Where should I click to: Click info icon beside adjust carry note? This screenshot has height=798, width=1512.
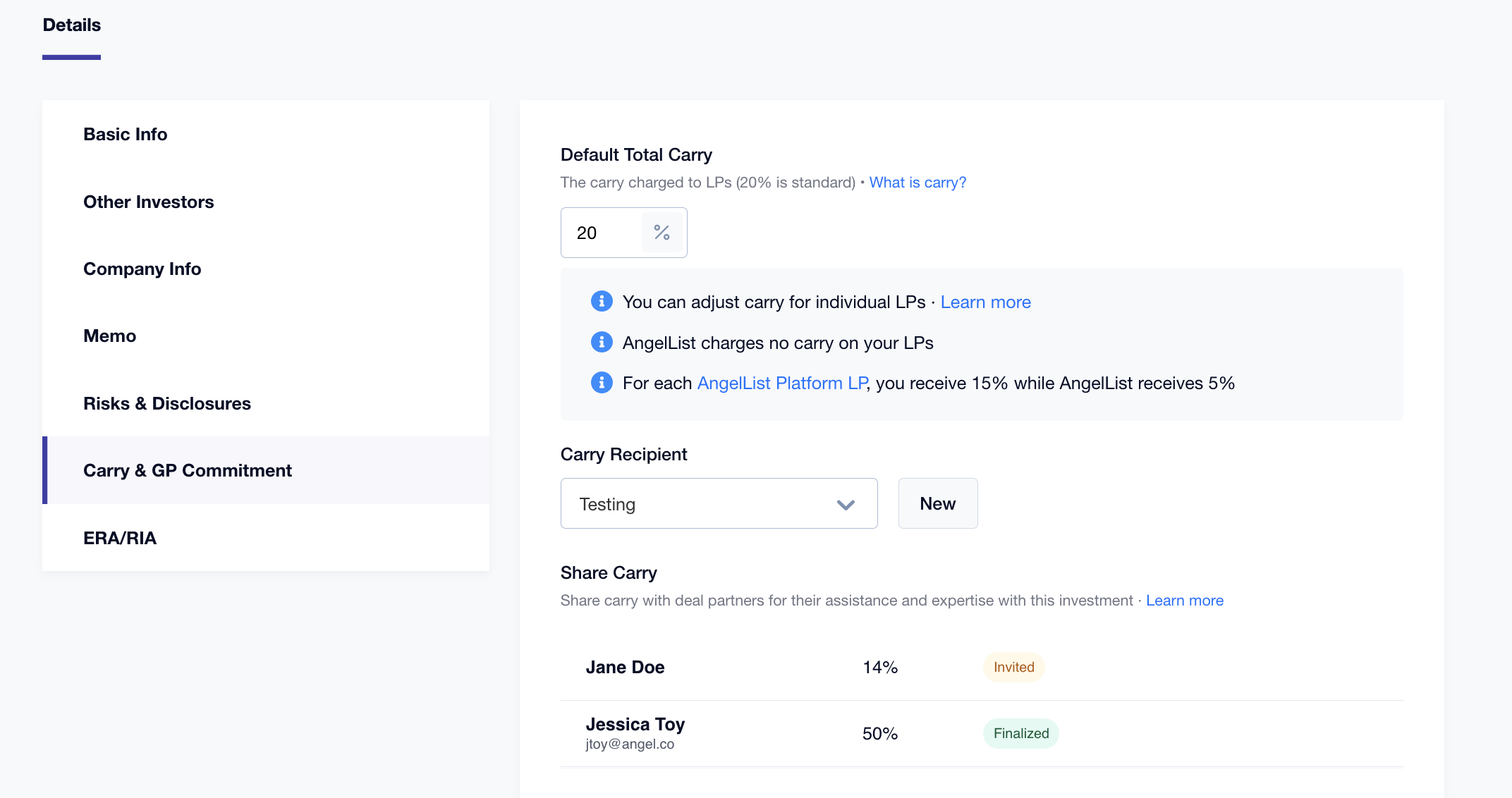[601, 302]
